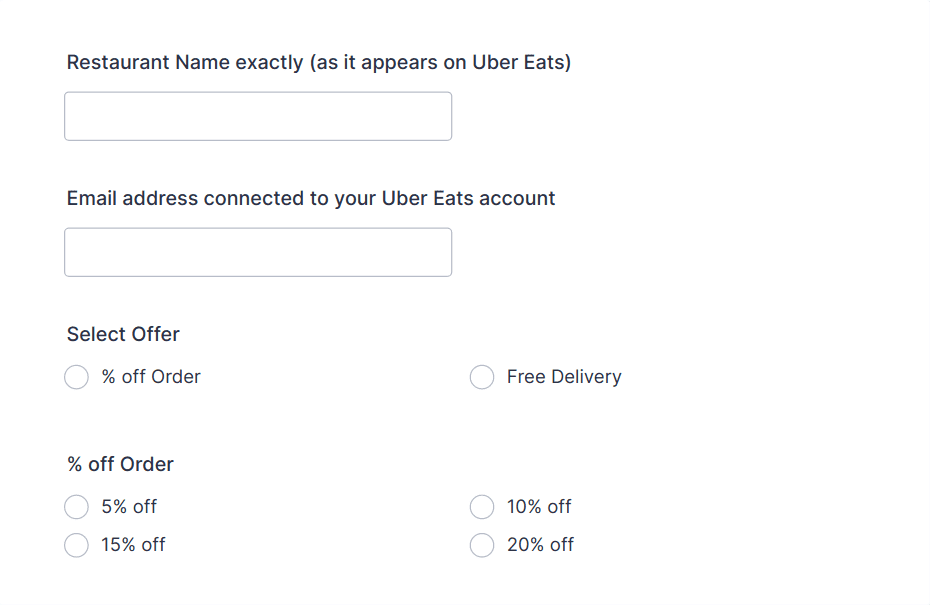Click the % off Order option label text
This screenshot has width=930, height=605.
[x=150, y=377]
